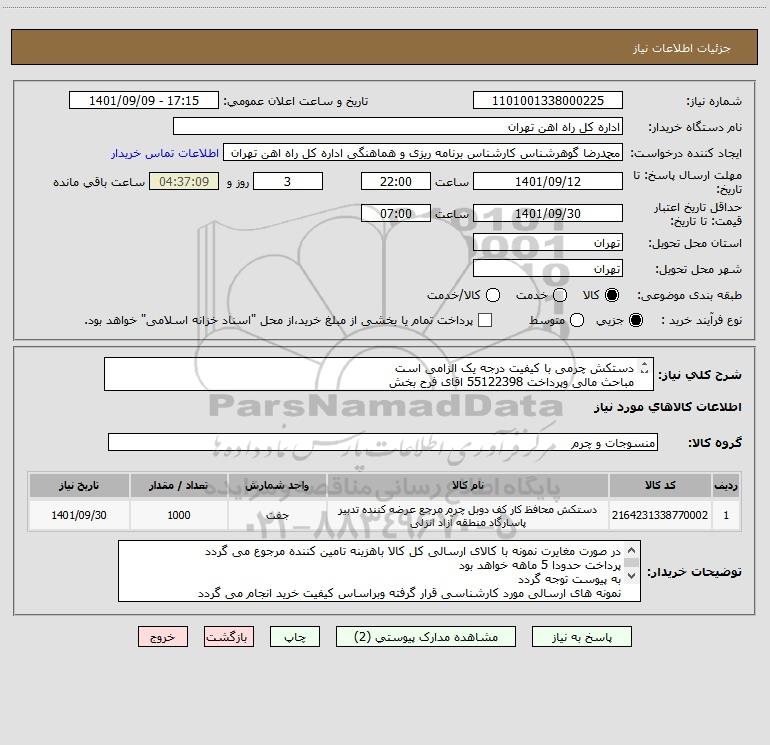Screen dimensions: 770x745
Task: Click the نام کالا column header
Action: coord(468,486)
